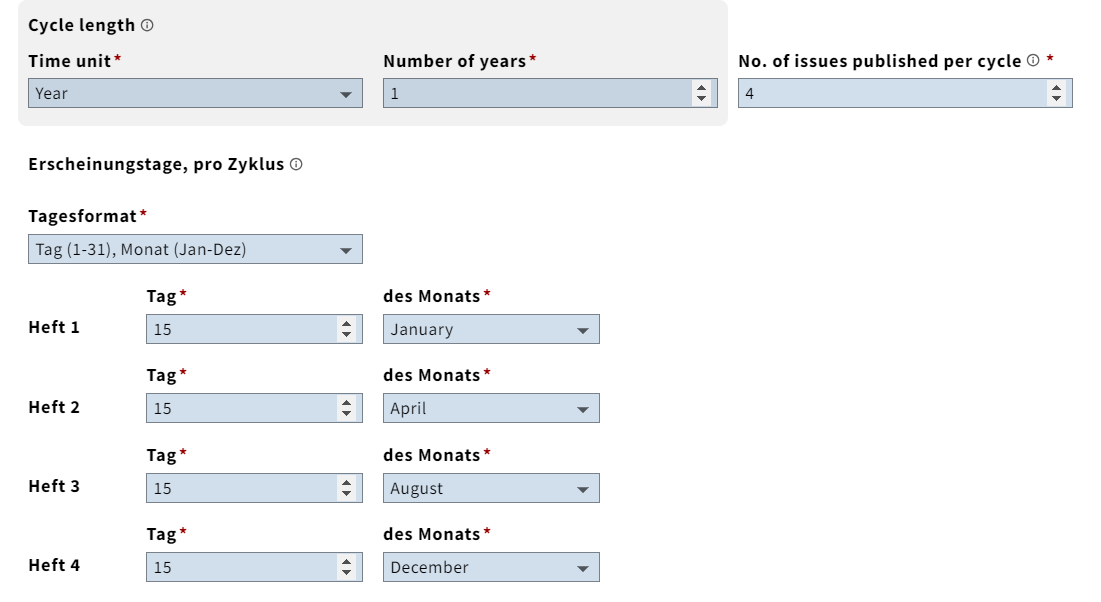
Task: Click the issues per cycle input field
Action: pos(890,94)
